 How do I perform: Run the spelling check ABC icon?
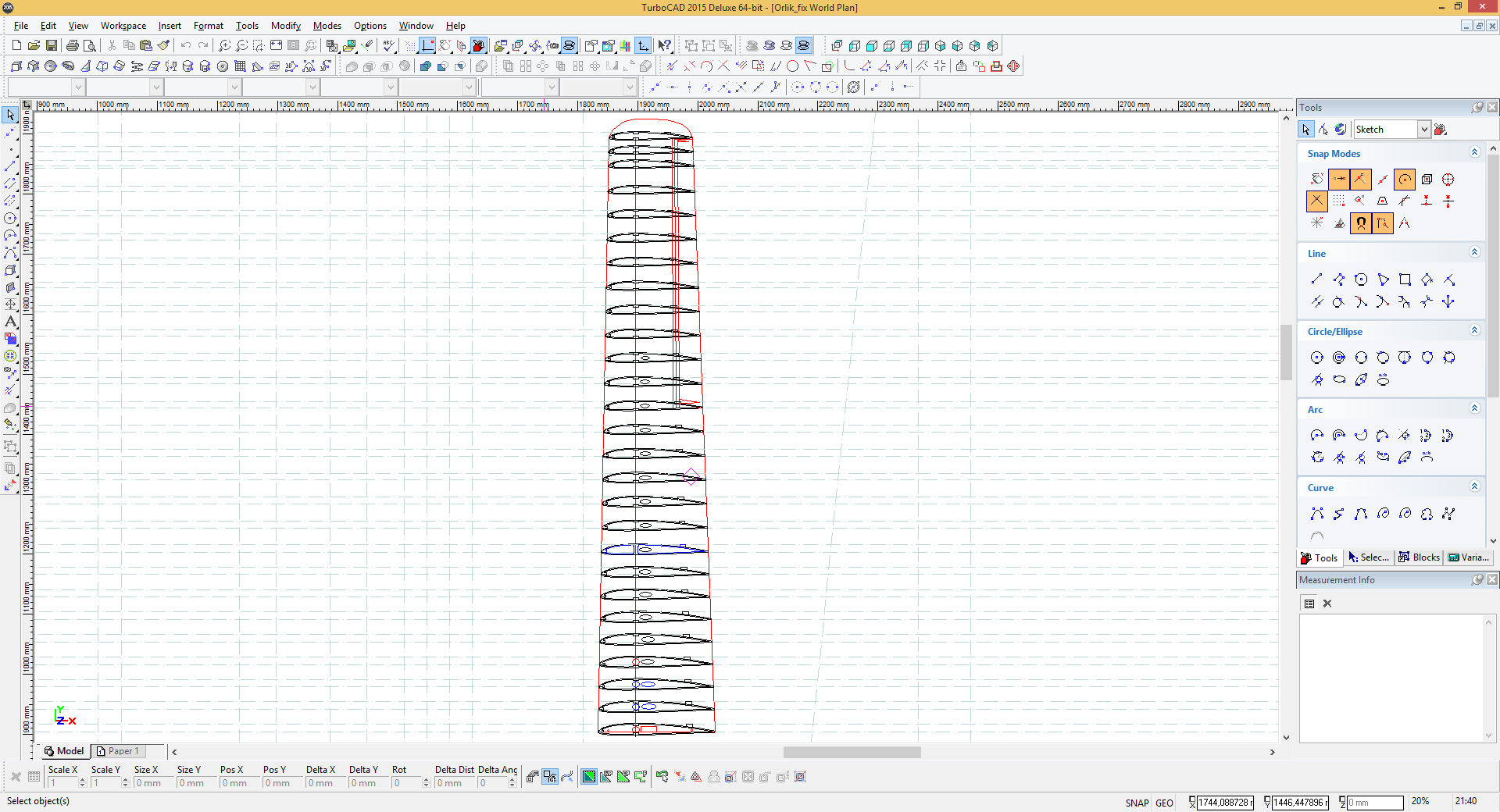(x=389, y=46)
